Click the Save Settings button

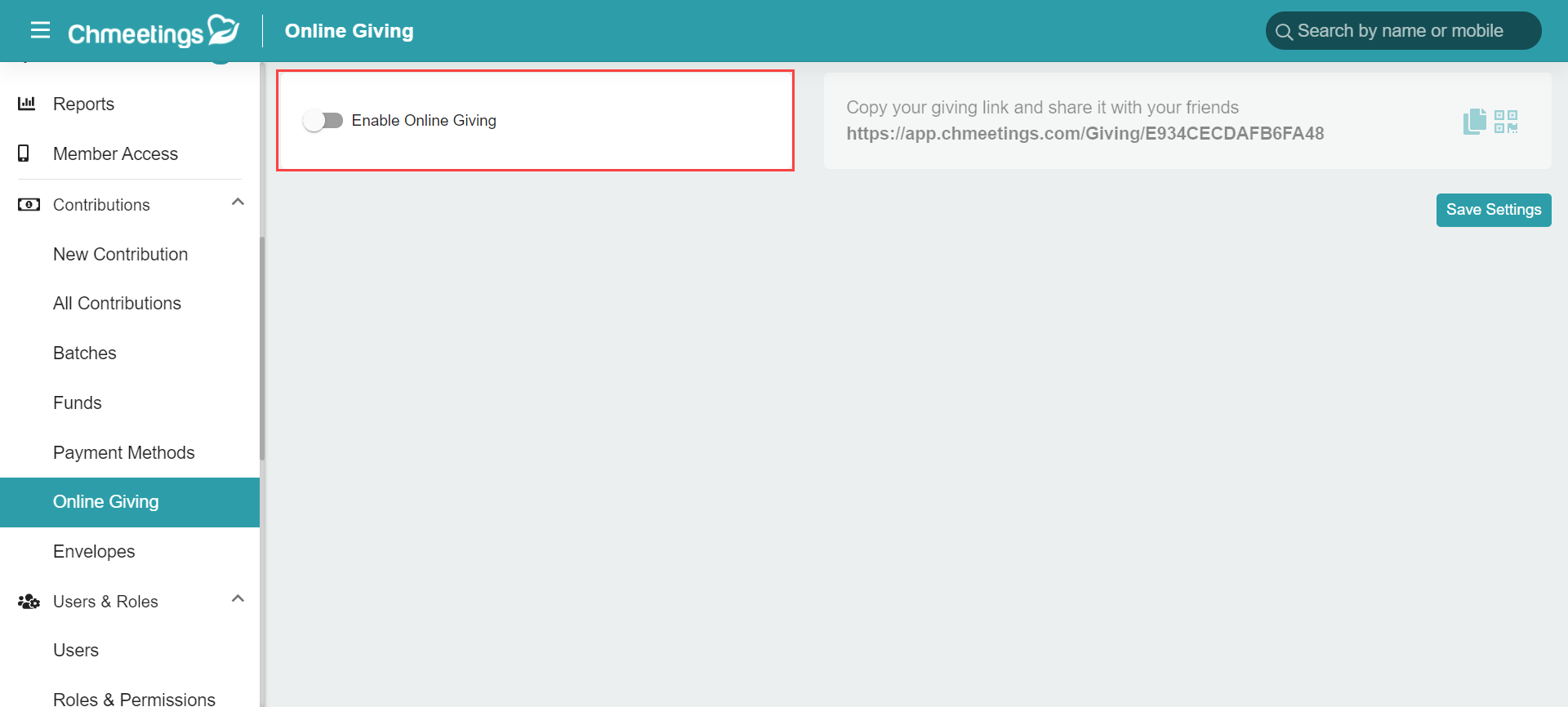[1494, 210]
